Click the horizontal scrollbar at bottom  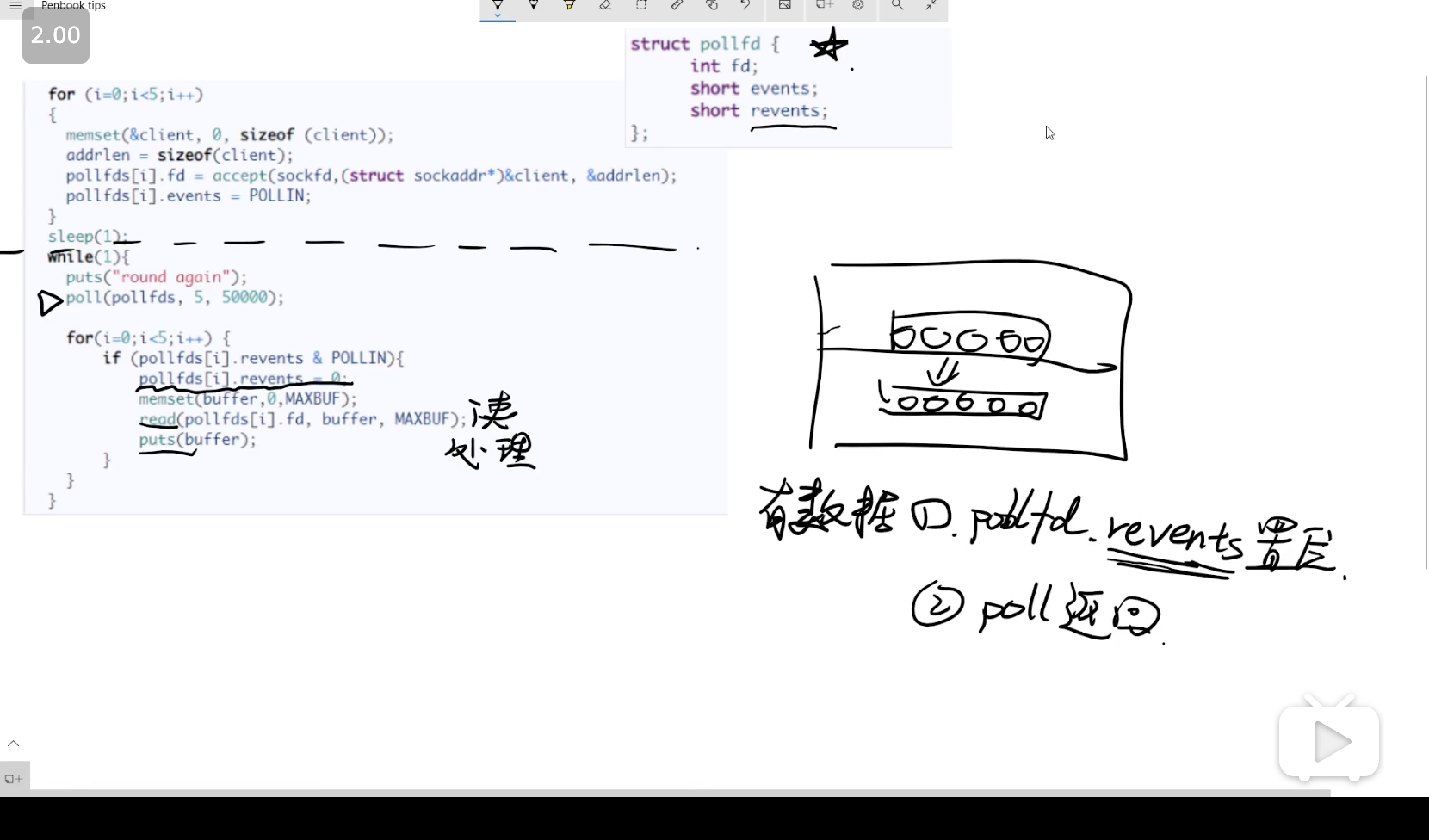(665, 793)
